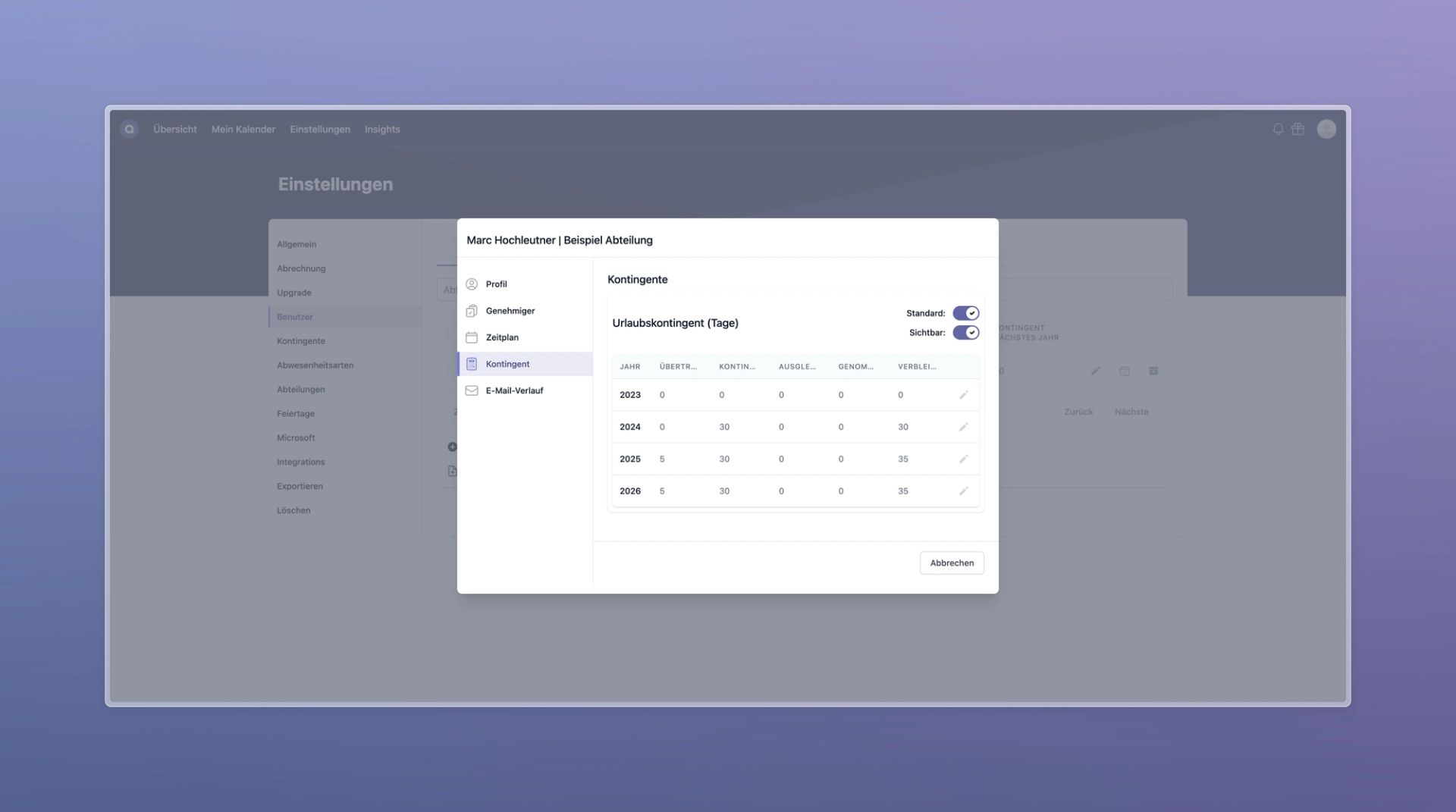Edit the 2023 contingent row pencil
This screenshot has width=1456, height=812.
click(x=963, y=395)
